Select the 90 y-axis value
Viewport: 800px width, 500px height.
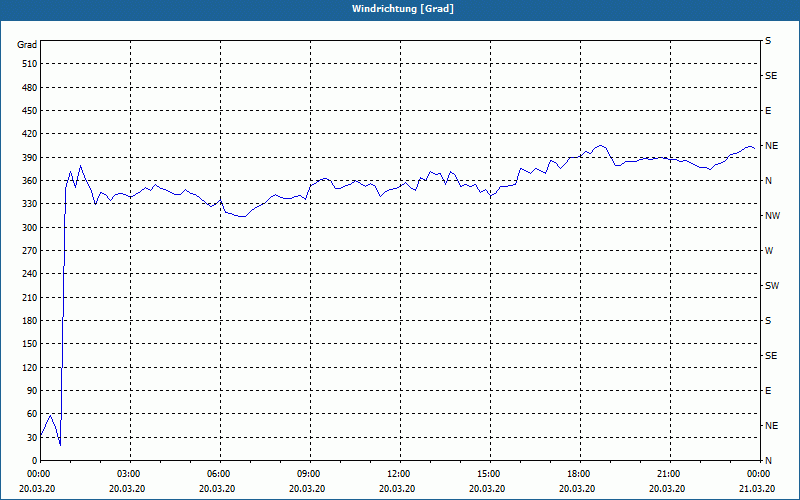tap(32, 391)
